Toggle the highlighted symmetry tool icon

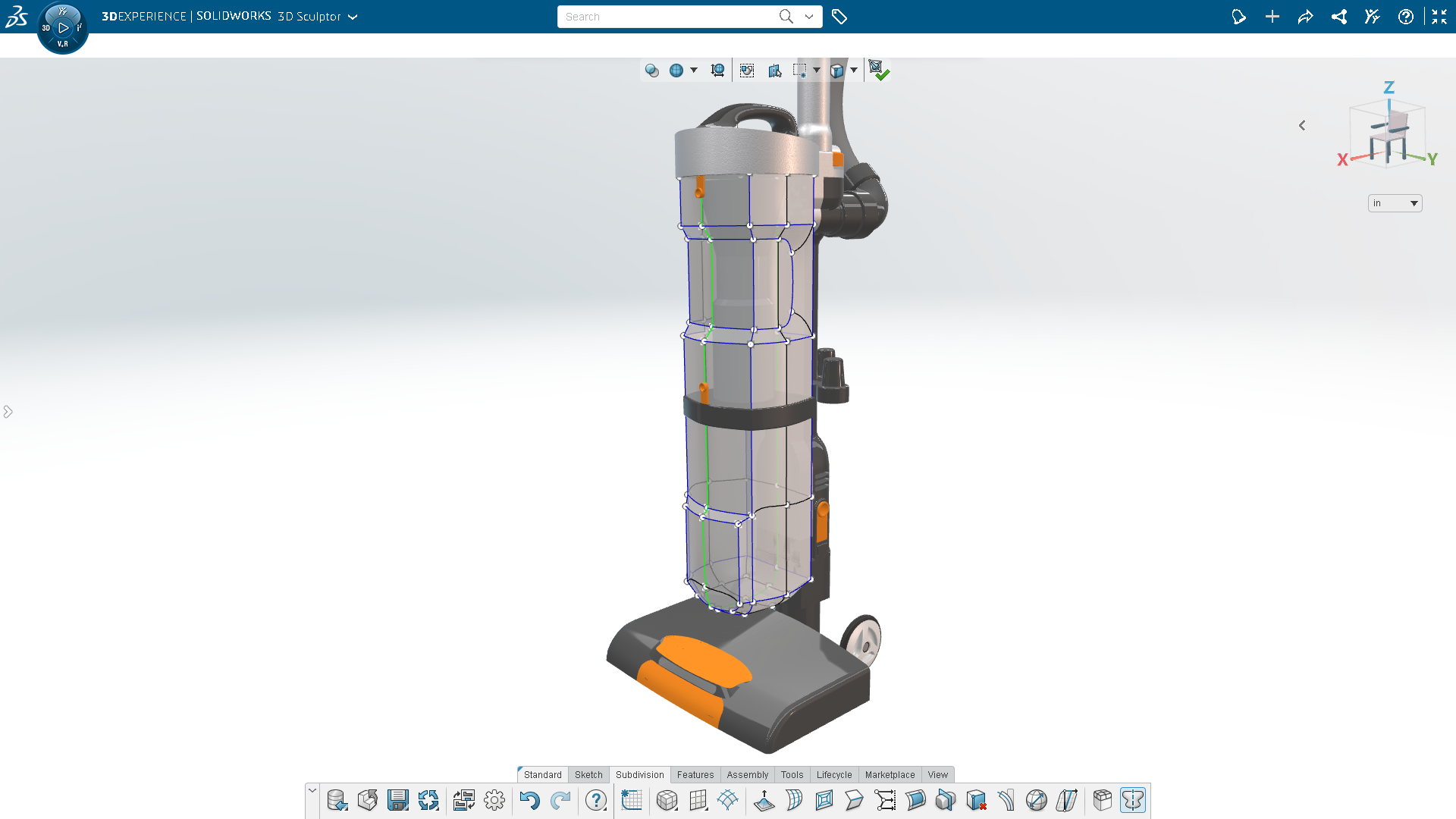click(1132, 800)
